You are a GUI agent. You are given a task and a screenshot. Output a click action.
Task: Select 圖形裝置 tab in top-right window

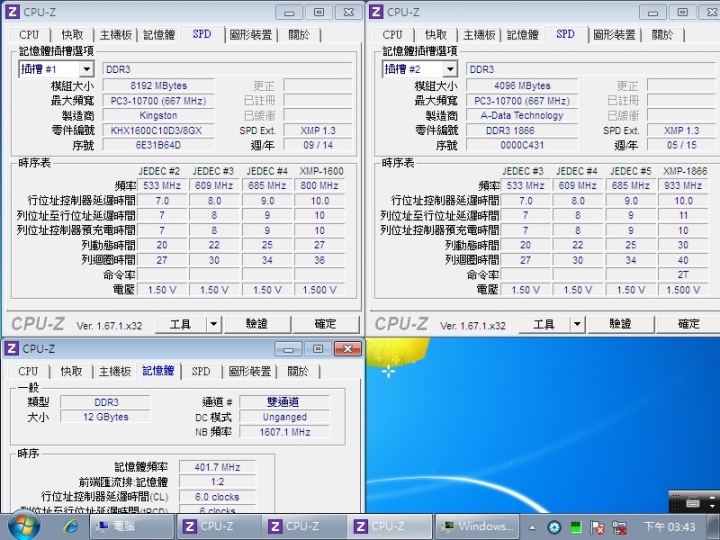614,35
